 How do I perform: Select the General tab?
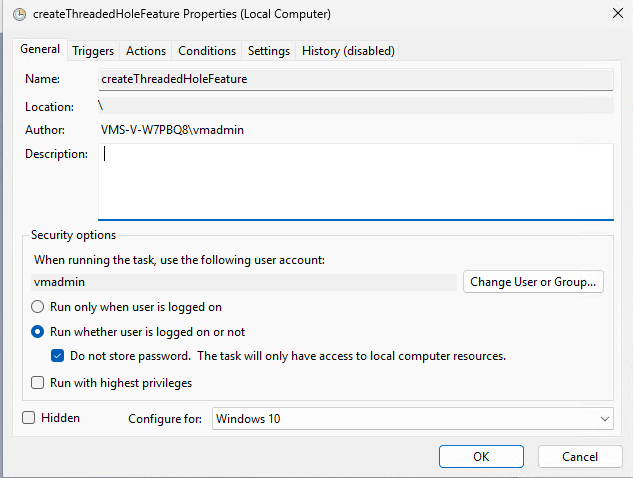[x=40, y=49]
